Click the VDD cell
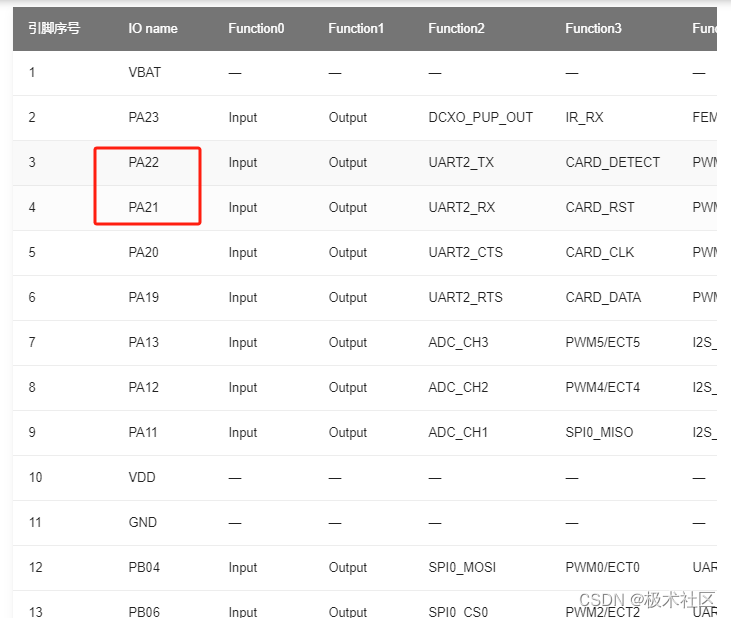Screen dimensions: 731x618 [142, 477]
